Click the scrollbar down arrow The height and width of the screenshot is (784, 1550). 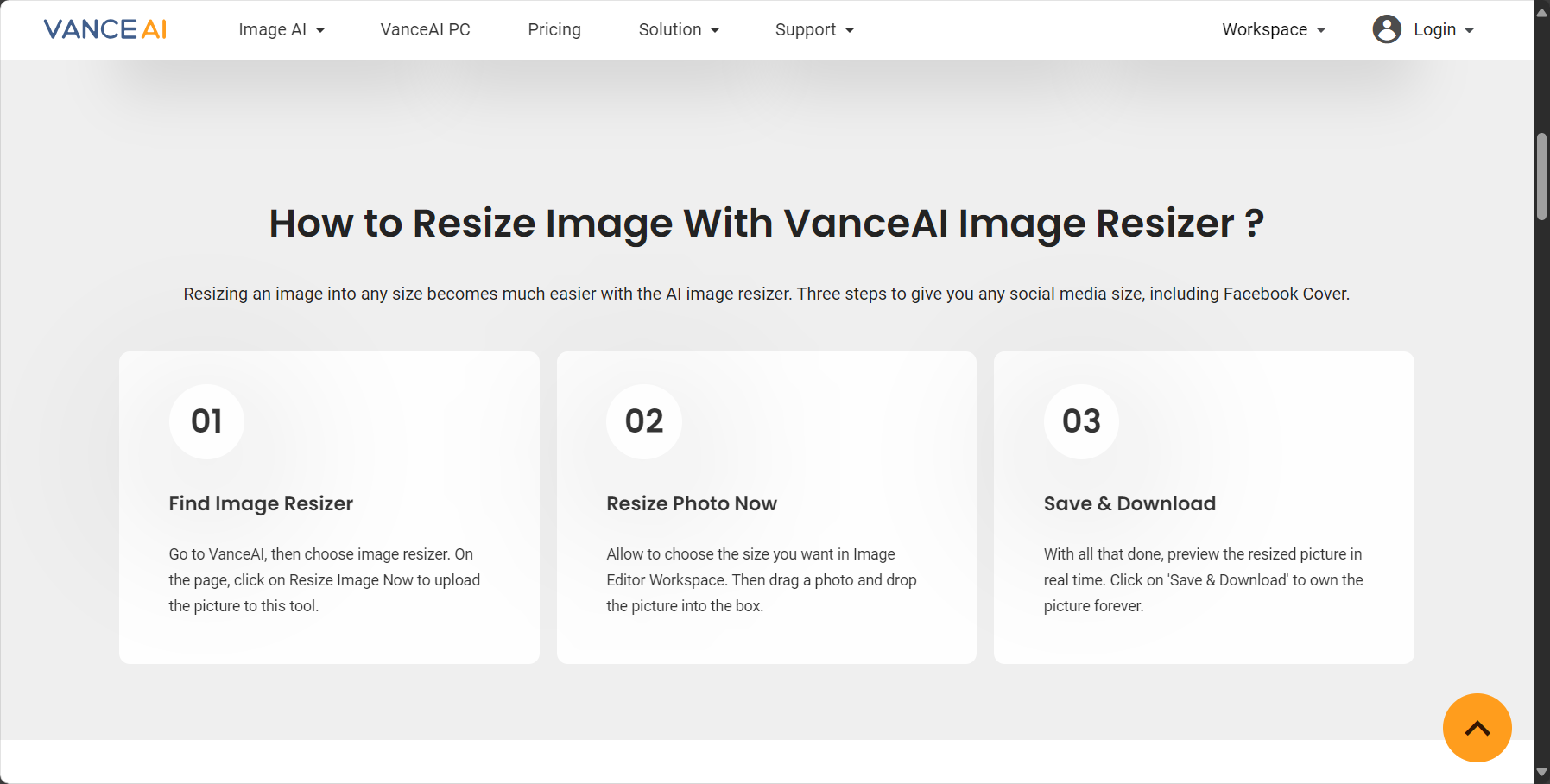tap(1541, 772)
